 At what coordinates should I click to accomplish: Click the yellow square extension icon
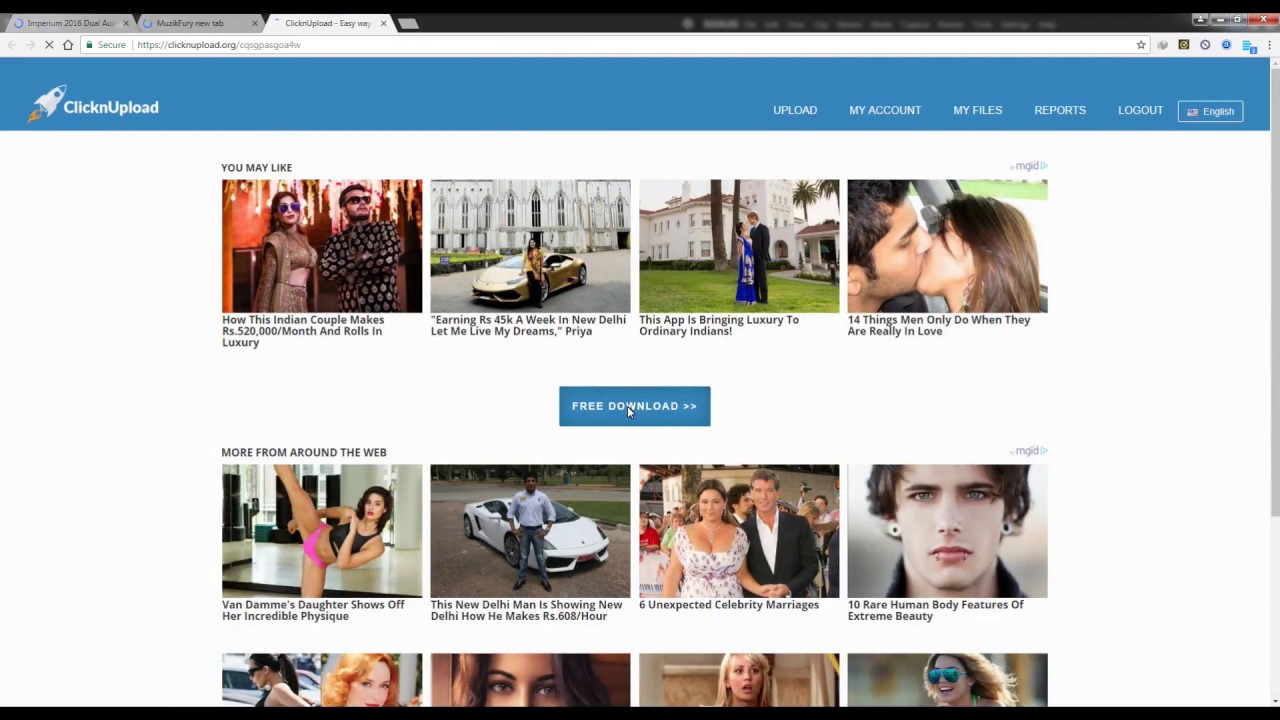coord(1184,45)
